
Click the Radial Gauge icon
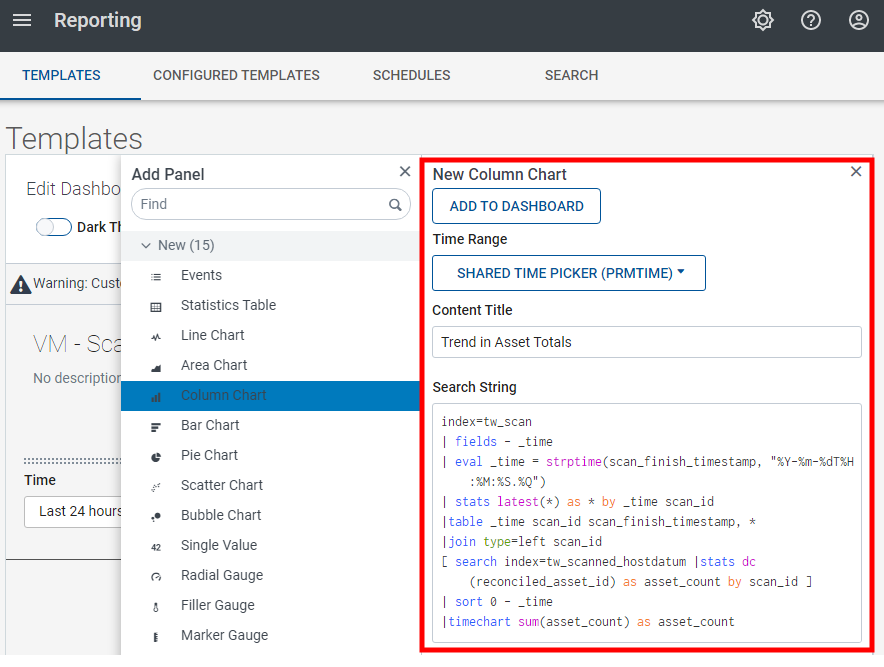(156, 577)
